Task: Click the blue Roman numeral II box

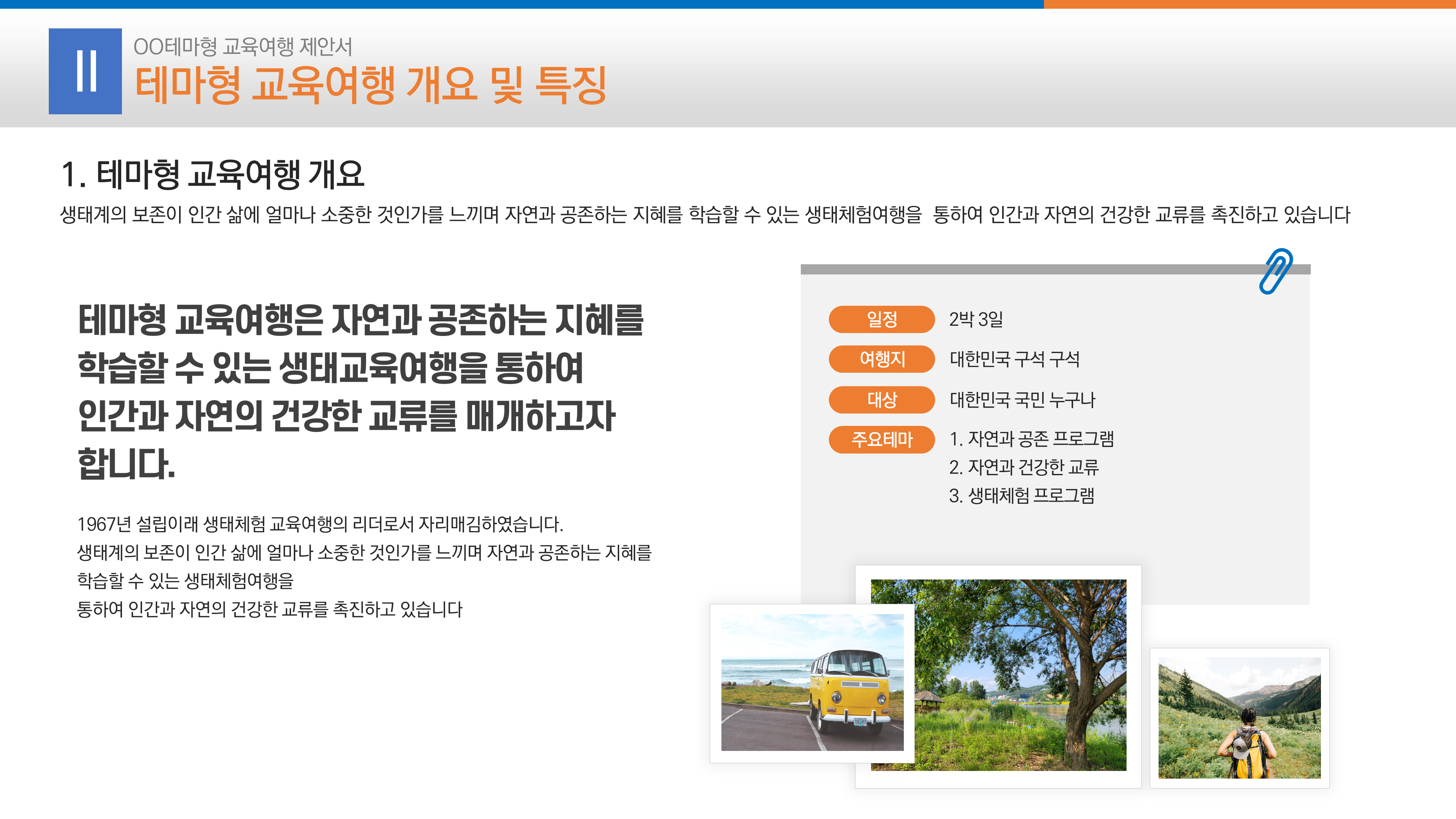Action: click(x=85, y=71)
